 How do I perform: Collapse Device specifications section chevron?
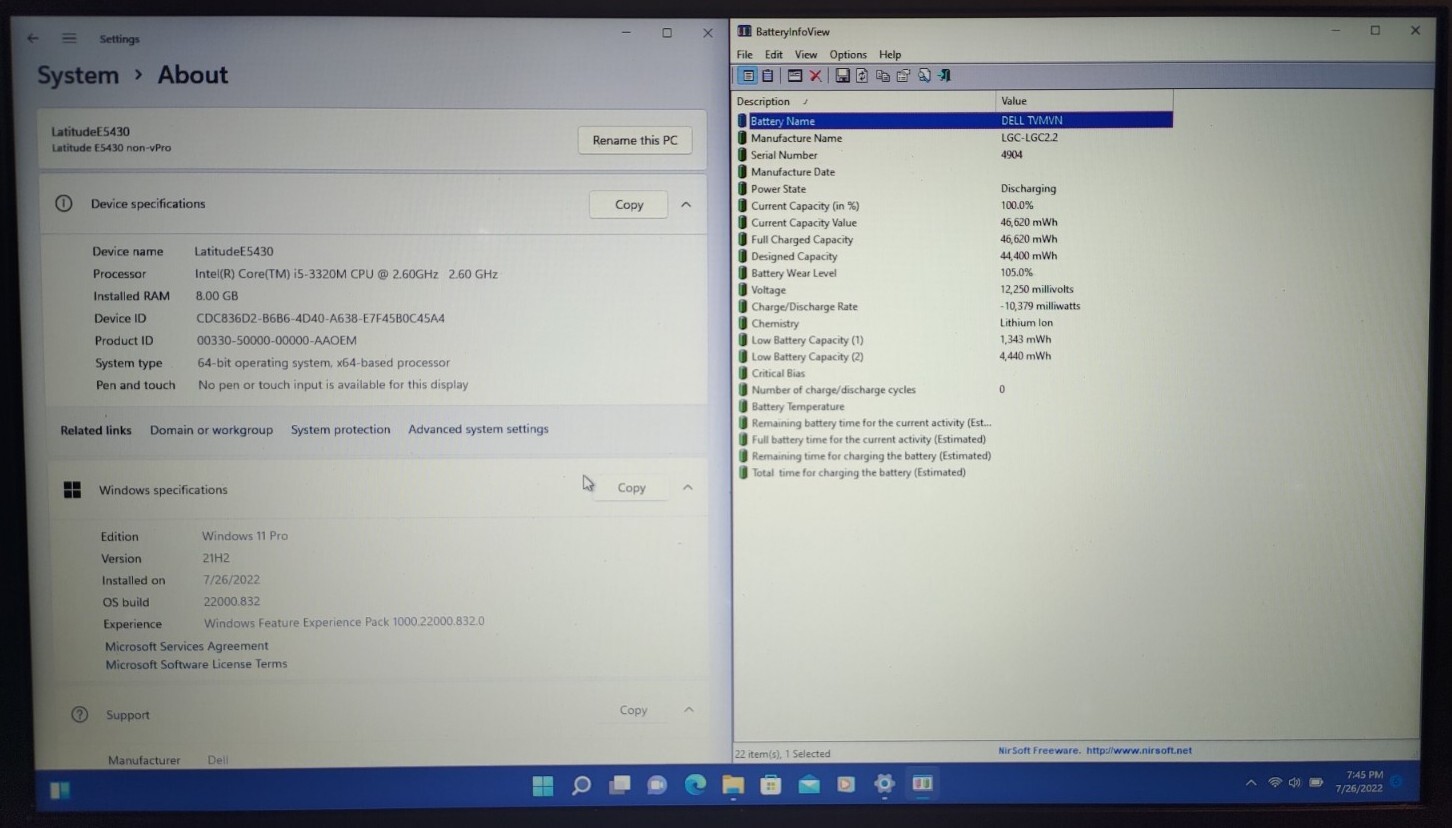click(x=686, y=204)
